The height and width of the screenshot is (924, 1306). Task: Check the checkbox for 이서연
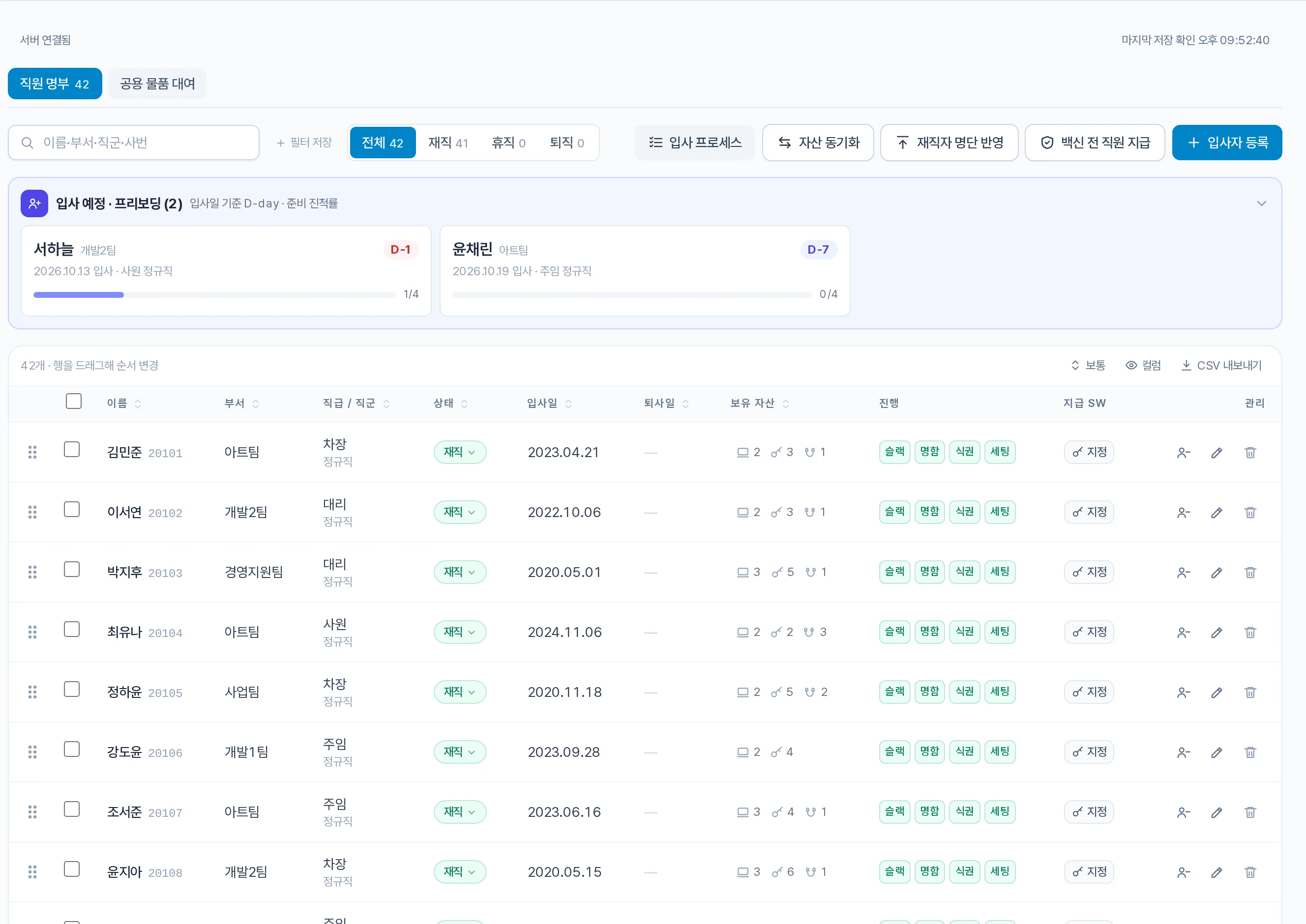coord(72,509)
